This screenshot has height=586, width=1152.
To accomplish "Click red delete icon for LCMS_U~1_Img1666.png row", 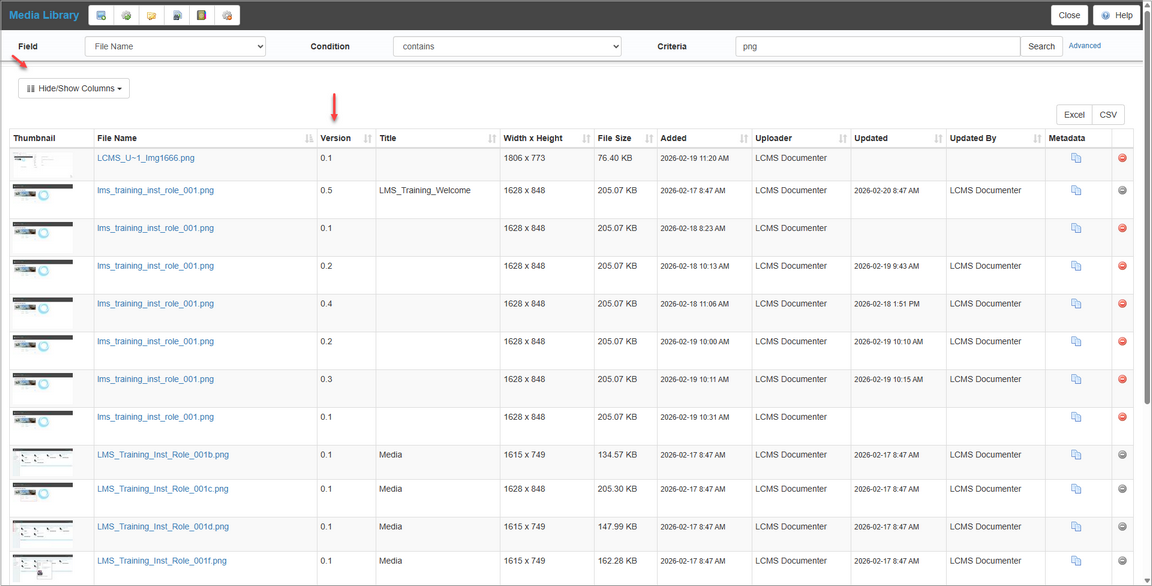I will click(x=1122, y=158).
